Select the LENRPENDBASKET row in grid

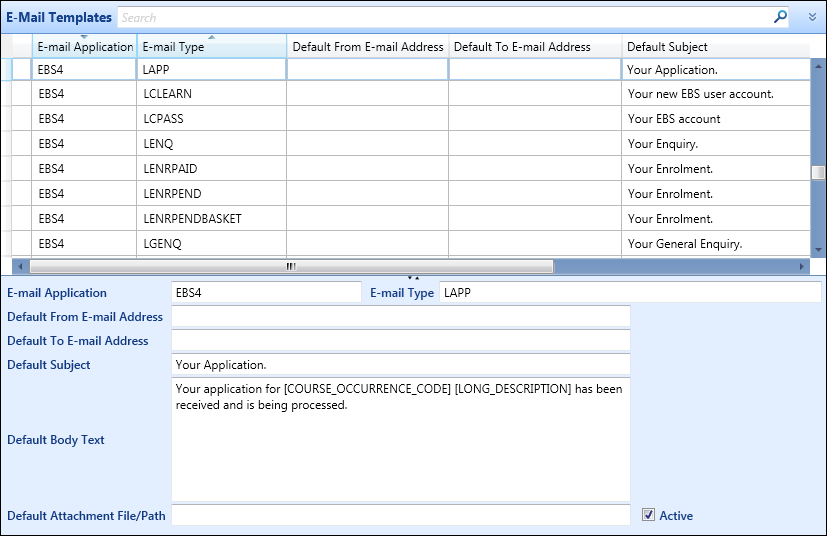tap(410, 218)
